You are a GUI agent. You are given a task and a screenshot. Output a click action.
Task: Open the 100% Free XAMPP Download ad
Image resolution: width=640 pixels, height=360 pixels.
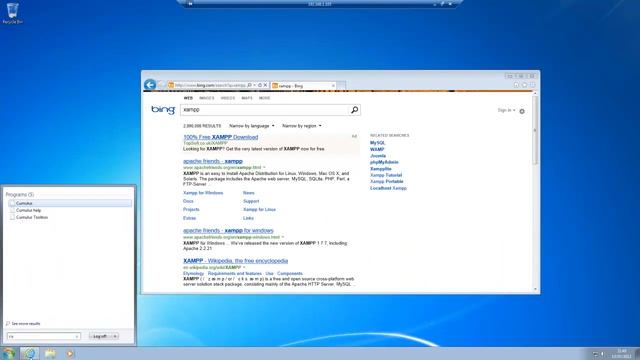(x=220, y=137)
